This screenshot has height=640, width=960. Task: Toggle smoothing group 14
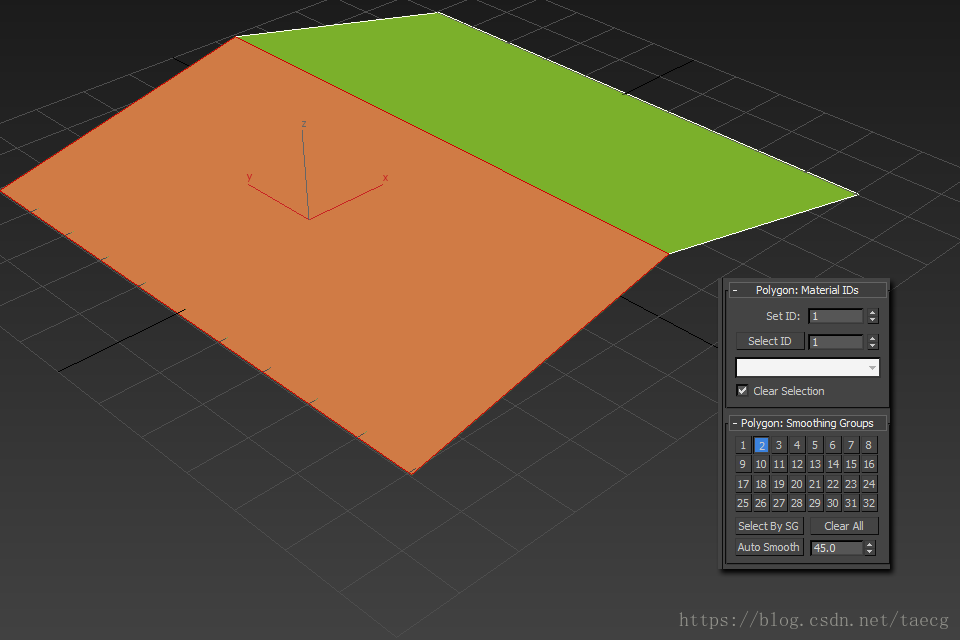click(833, 464)
